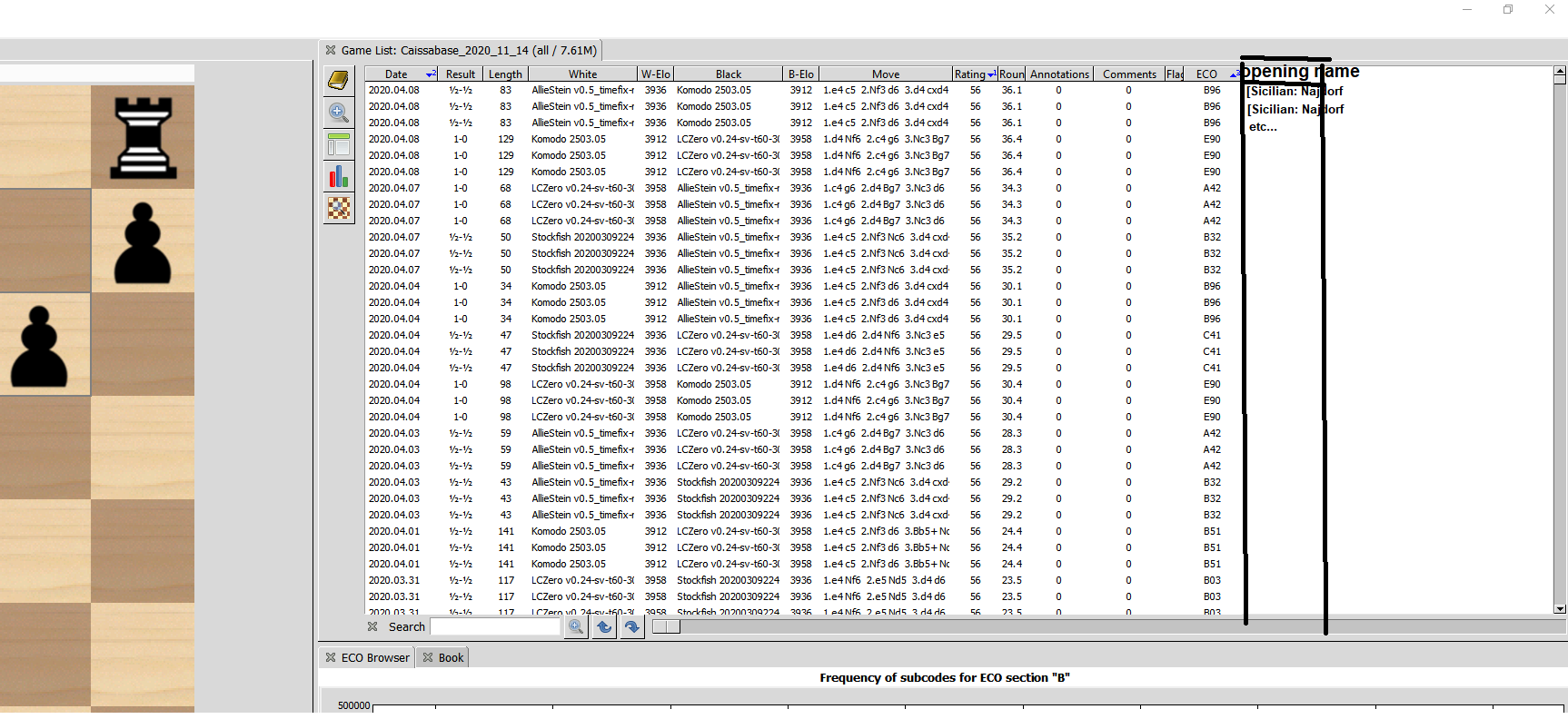Click the game list scroll-up arrow
Image resolution: width=1568 pixels, height=719 pixels.
(x=1560, y=71)
